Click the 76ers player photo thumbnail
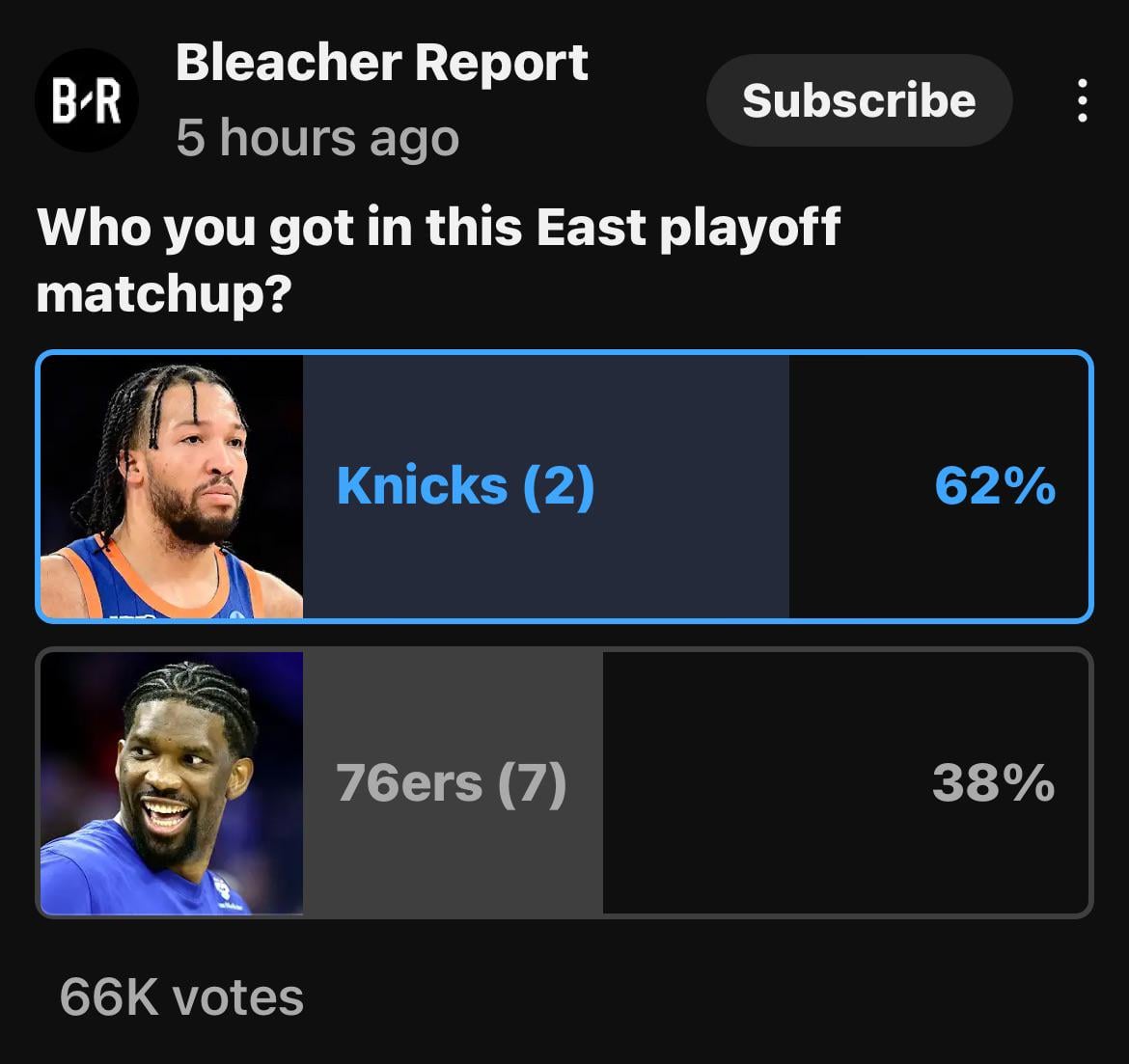Screen dimensions: 1129x1064 click(172, 783)
